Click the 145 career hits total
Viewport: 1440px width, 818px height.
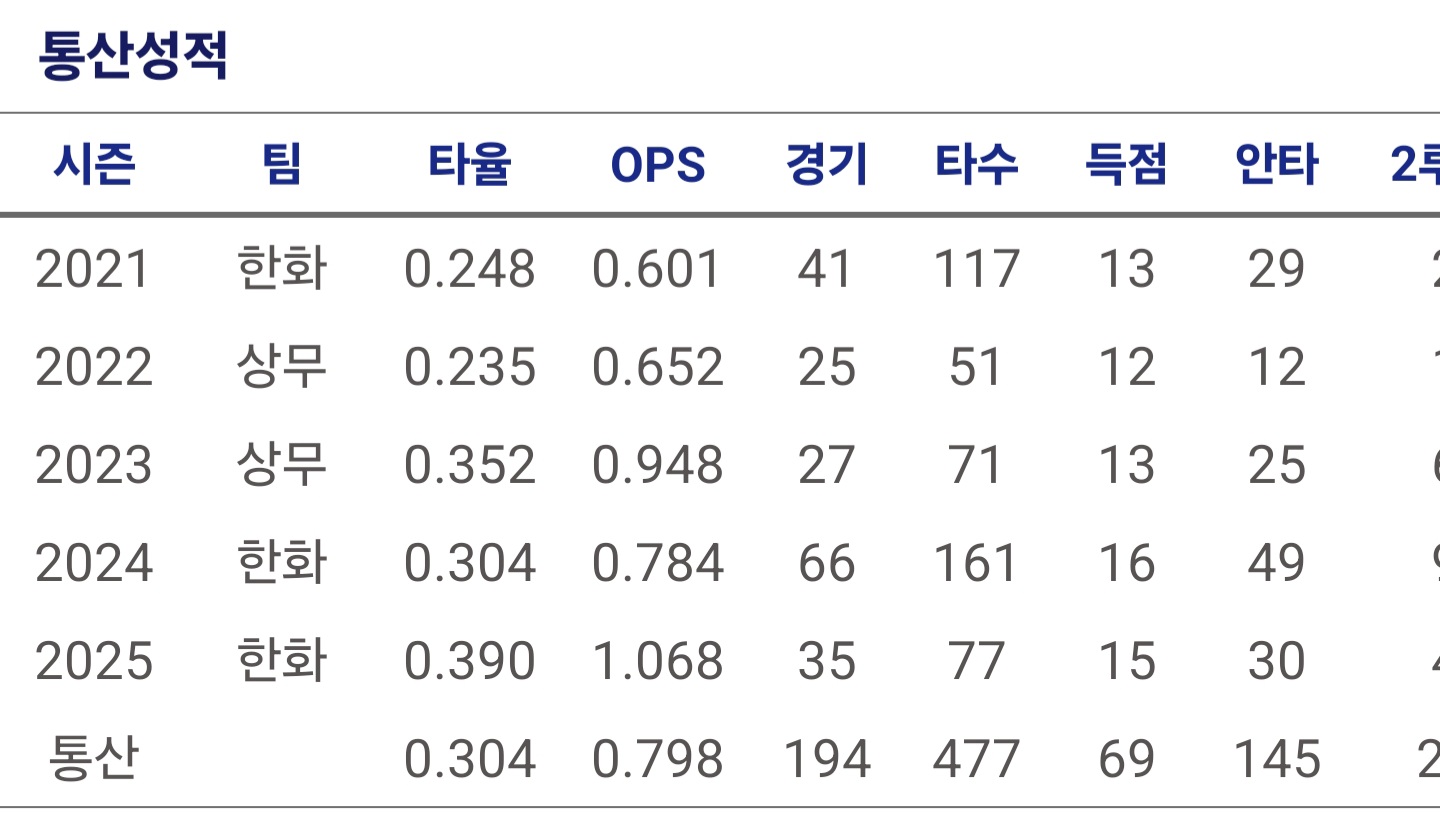click(1277, 760)
